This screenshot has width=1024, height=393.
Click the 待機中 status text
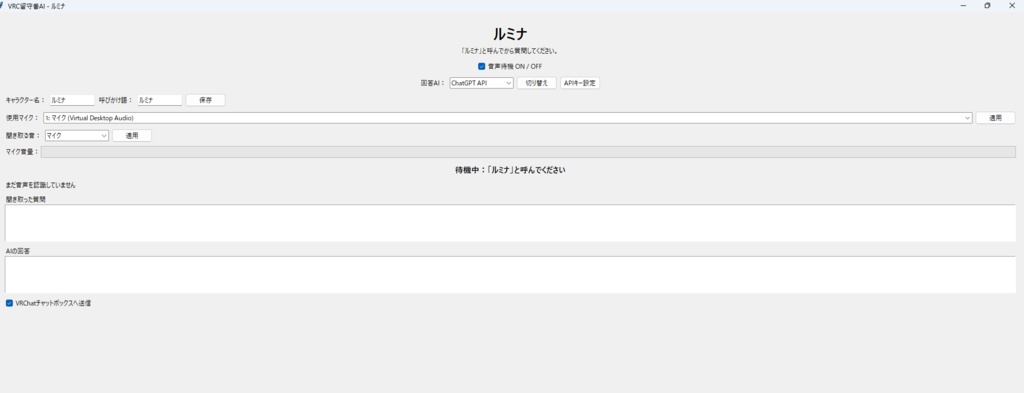tap(510, 170)
